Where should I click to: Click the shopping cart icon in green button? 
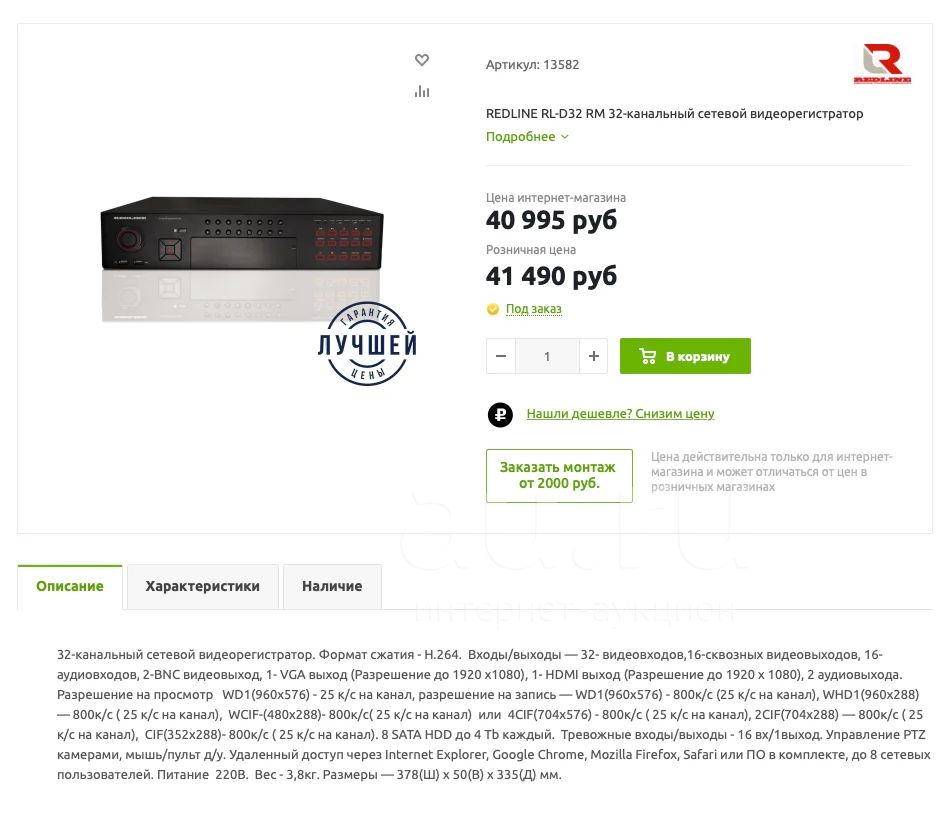click(648, 356)
